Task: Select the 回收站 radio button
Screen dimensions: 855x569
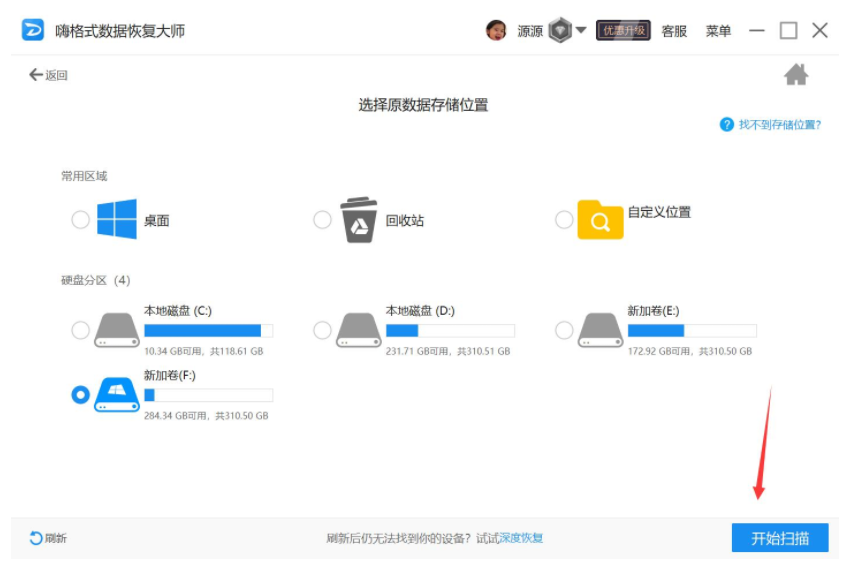Action: [x=322, y=220]
